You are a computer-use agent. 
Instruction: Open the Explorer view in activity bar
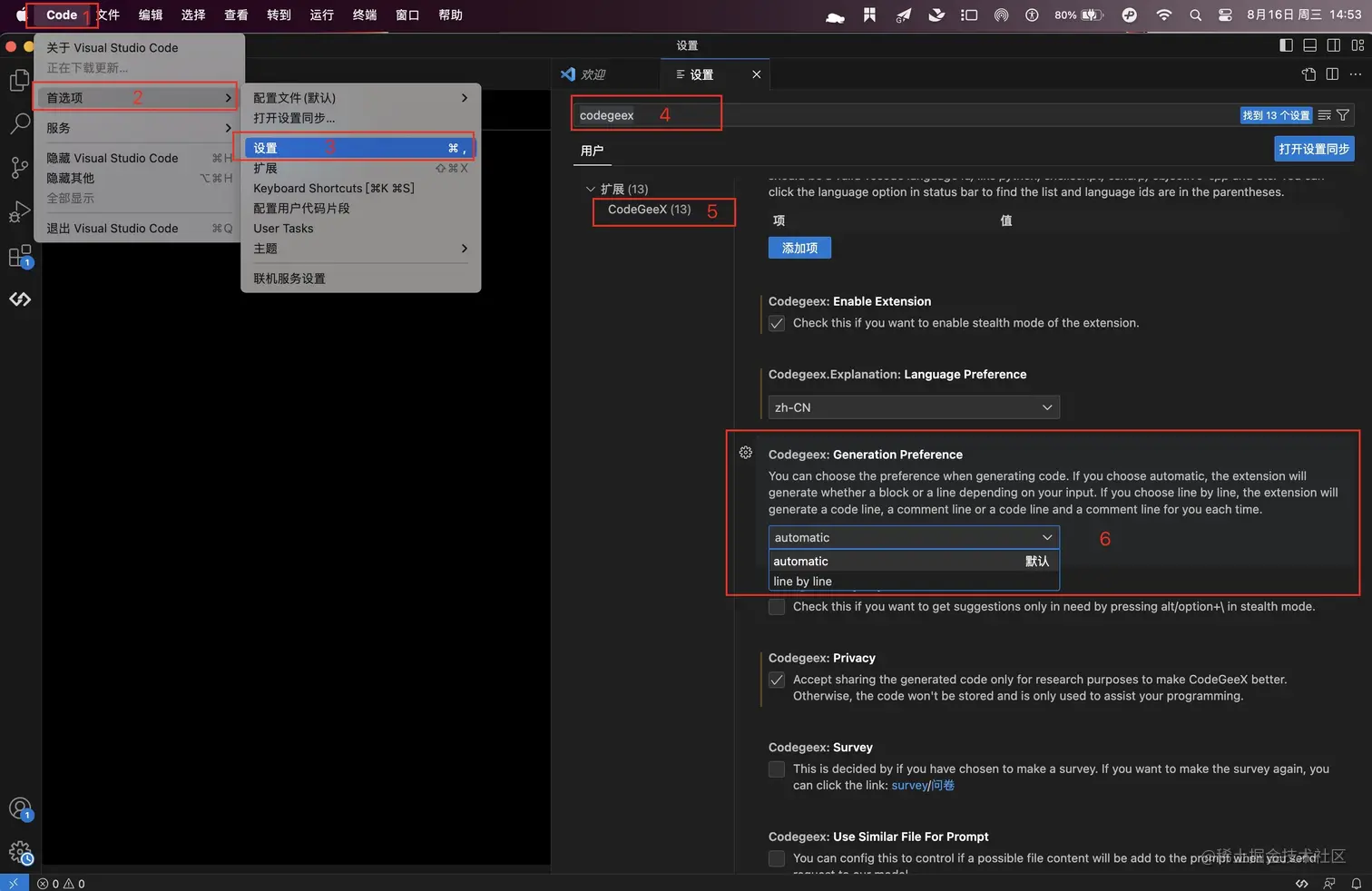tap(19, 81)
